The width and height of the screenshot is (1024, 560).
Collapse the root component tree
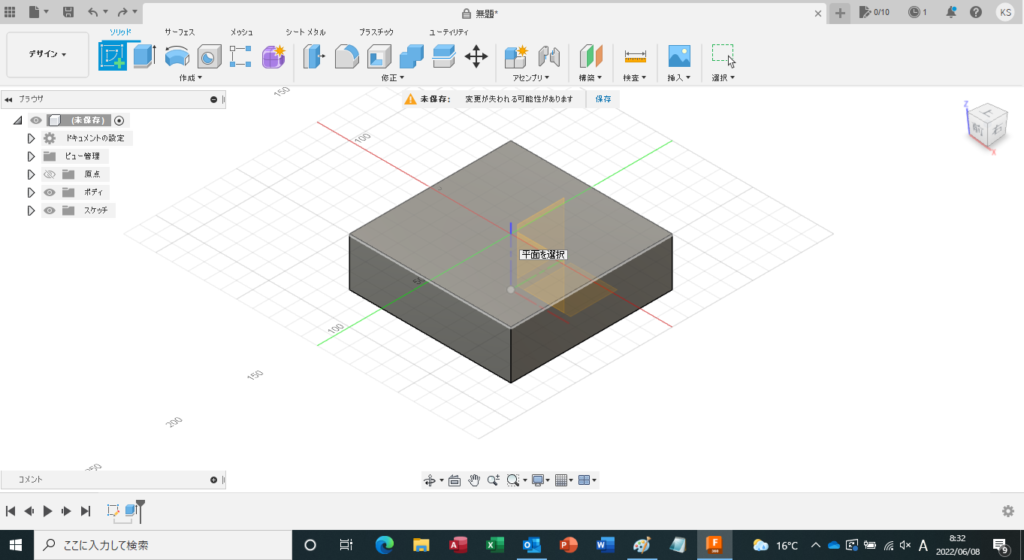point(18,120)
